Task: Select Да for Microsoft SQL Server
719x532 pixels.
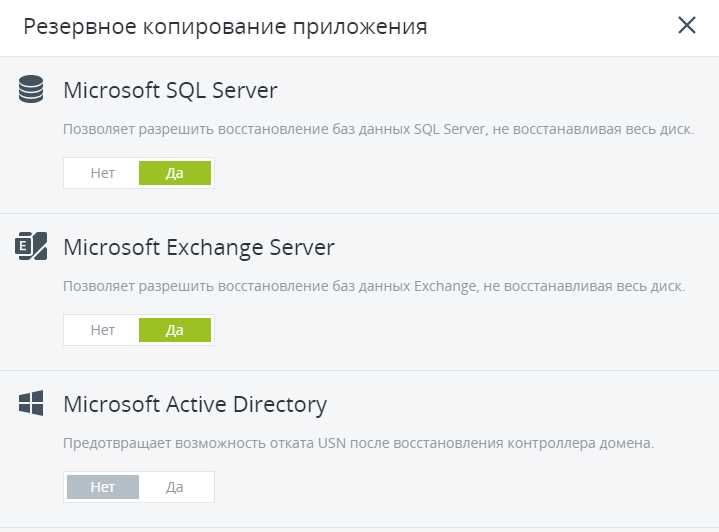Action: coord(175,173)
